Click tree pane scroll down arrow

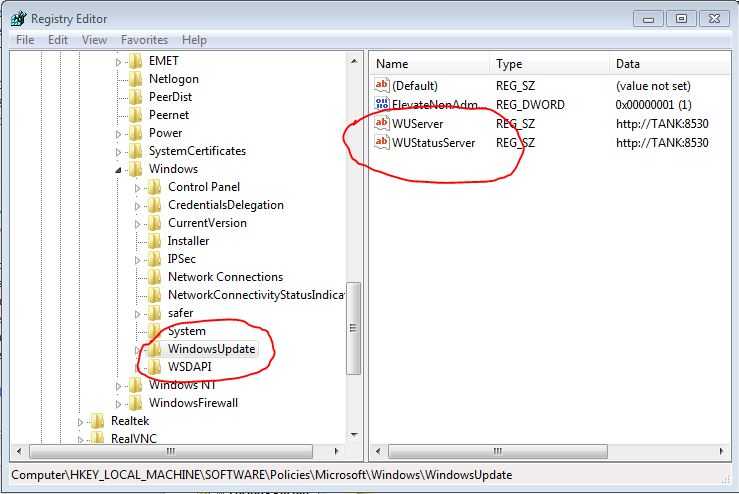354,435
